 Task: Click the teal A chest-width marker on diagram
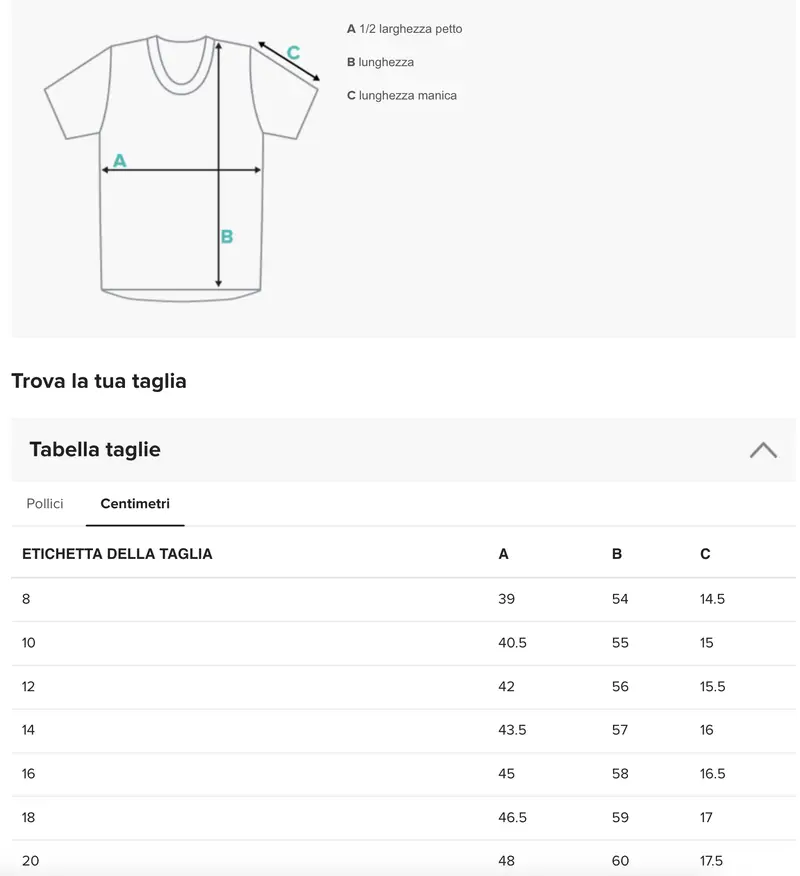click(120, 160)
